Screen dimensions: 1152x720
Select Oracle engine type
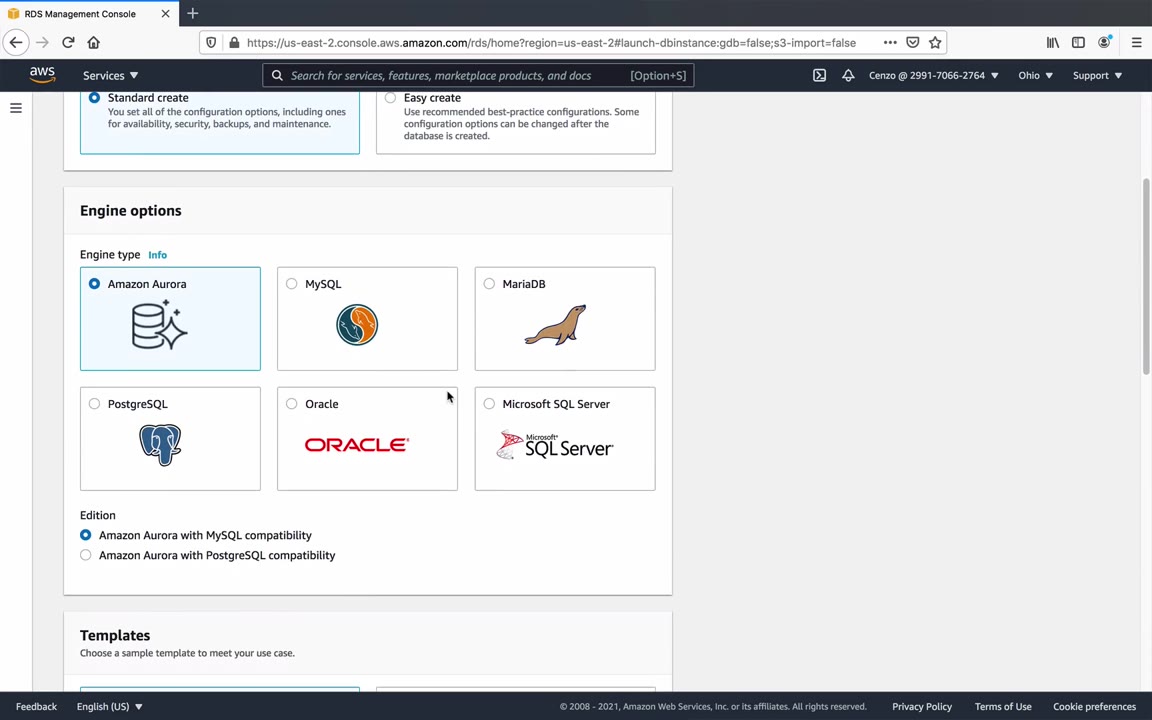[x=292, y=403]
